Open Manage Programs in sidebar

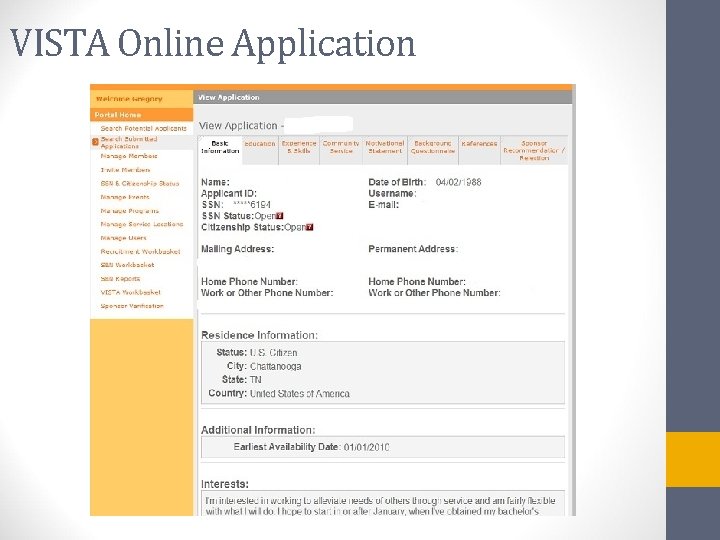tap(130, 211)
